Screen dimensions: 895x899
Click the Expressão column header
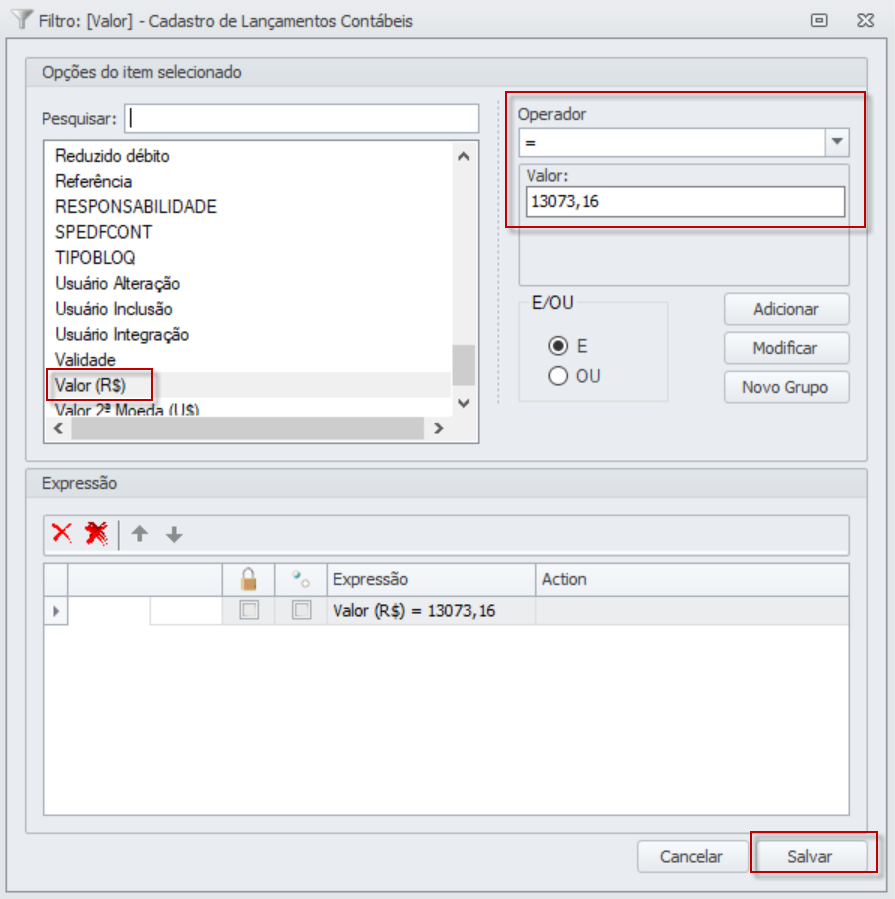click(431, 579)
